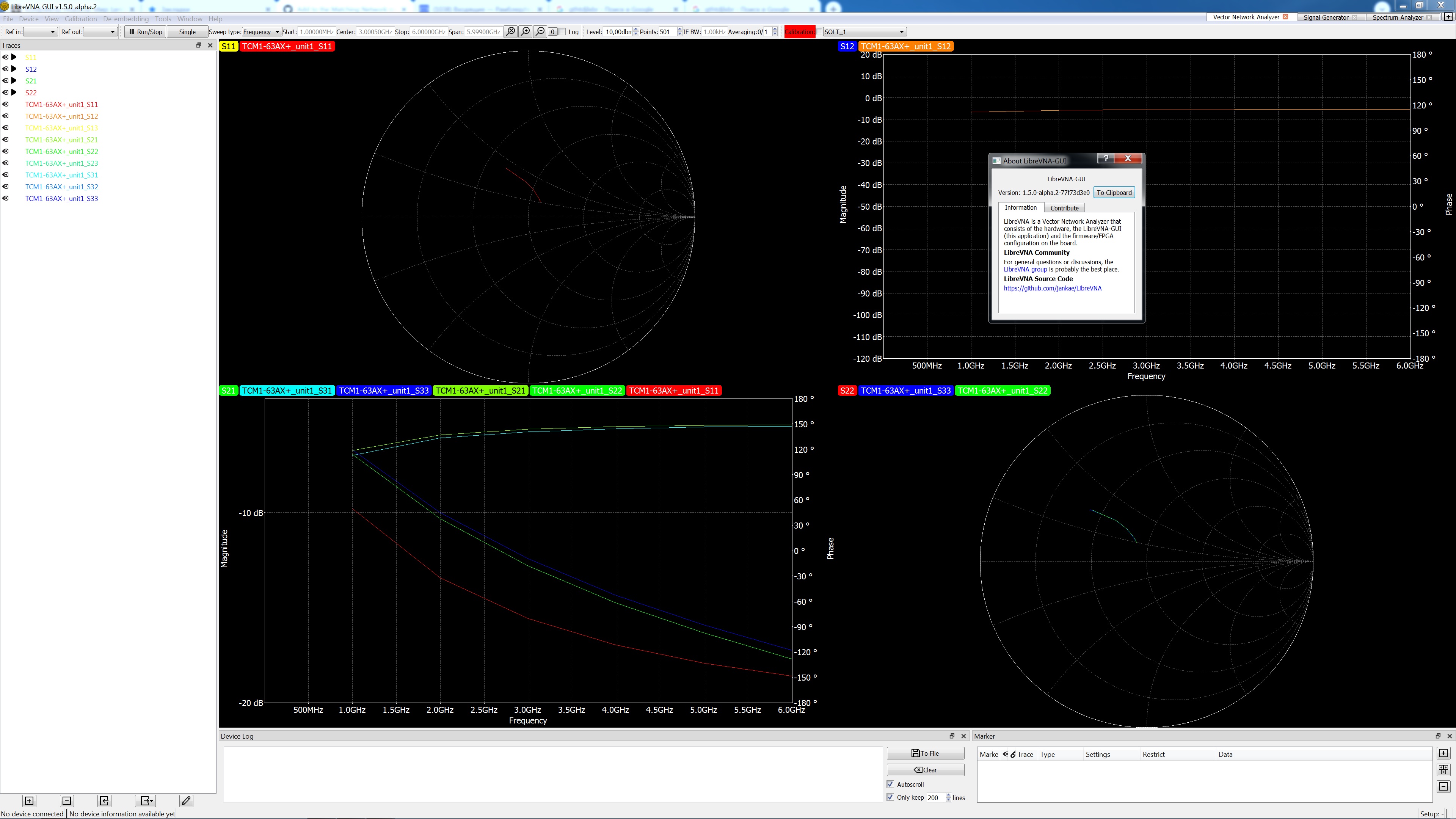Add a marker with the plus icon
Screen dimensions: 1456x819
[1443, 753]
